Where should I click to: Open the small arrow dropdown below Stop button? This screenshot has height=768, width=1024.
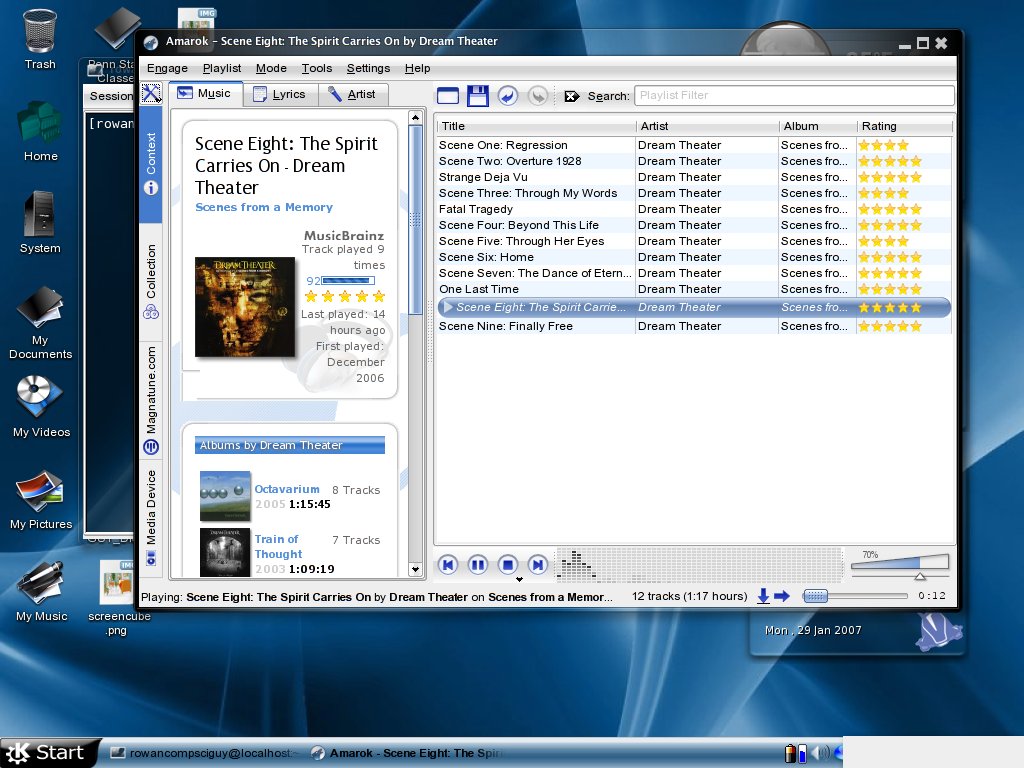click(x=519, y=579)
